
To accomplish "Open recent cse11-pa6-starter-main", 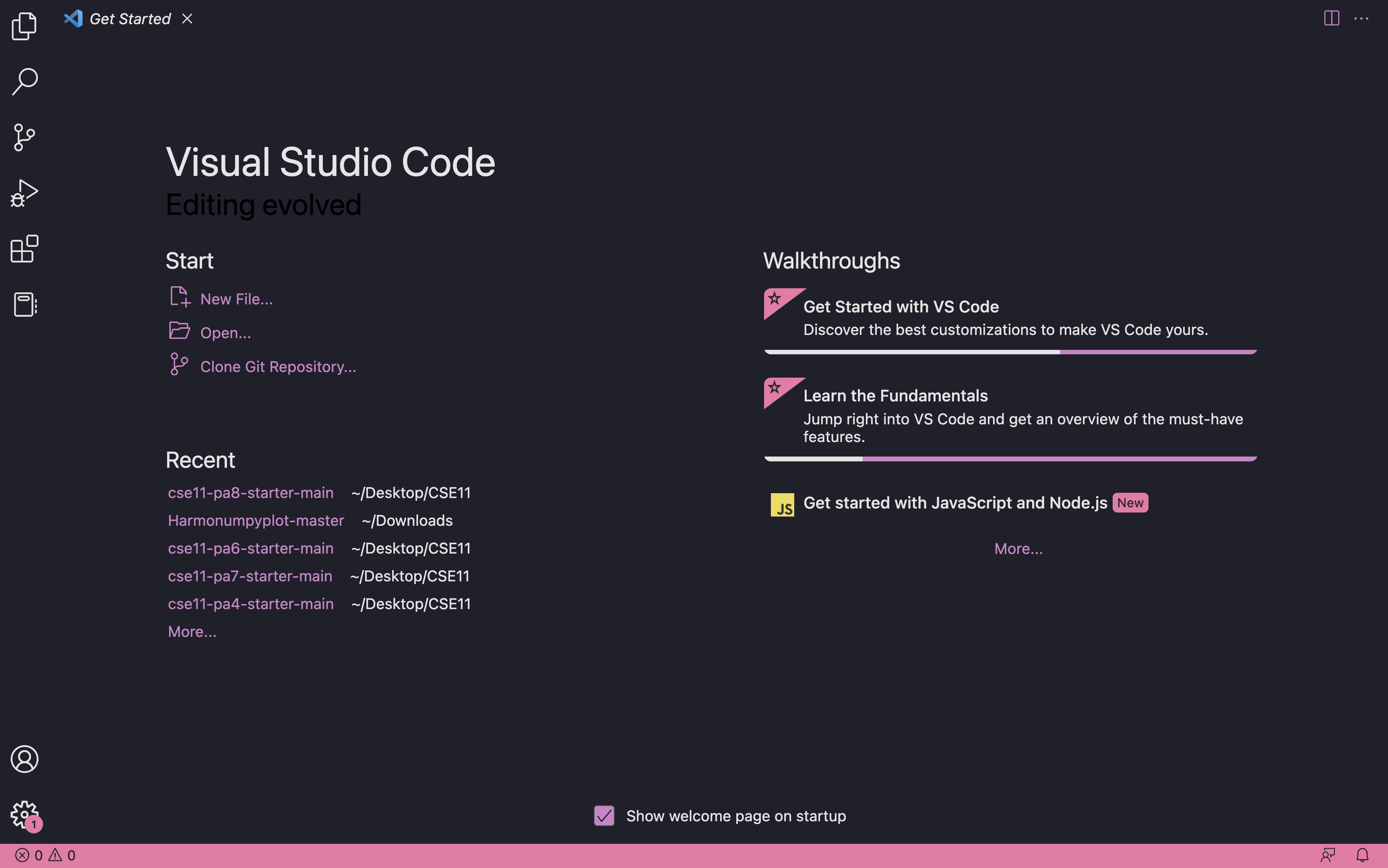I will click(251, 548).
